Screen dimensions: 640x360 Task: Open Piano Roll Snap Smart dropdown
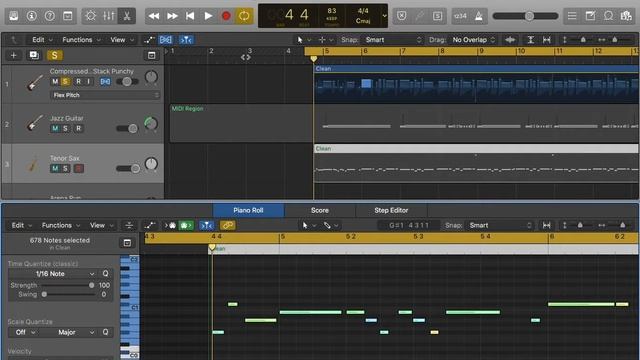tap(500, 225)
